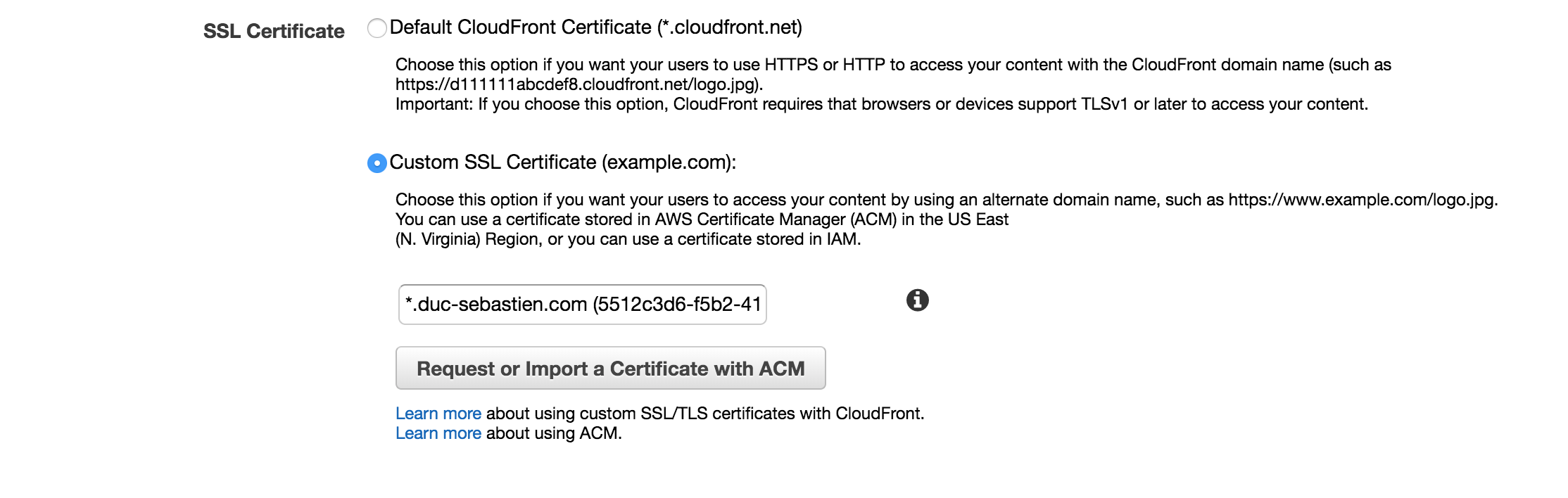
Task: Click the https://www.example.com/logo.jpg example URL text
Action: (1362, 200)
